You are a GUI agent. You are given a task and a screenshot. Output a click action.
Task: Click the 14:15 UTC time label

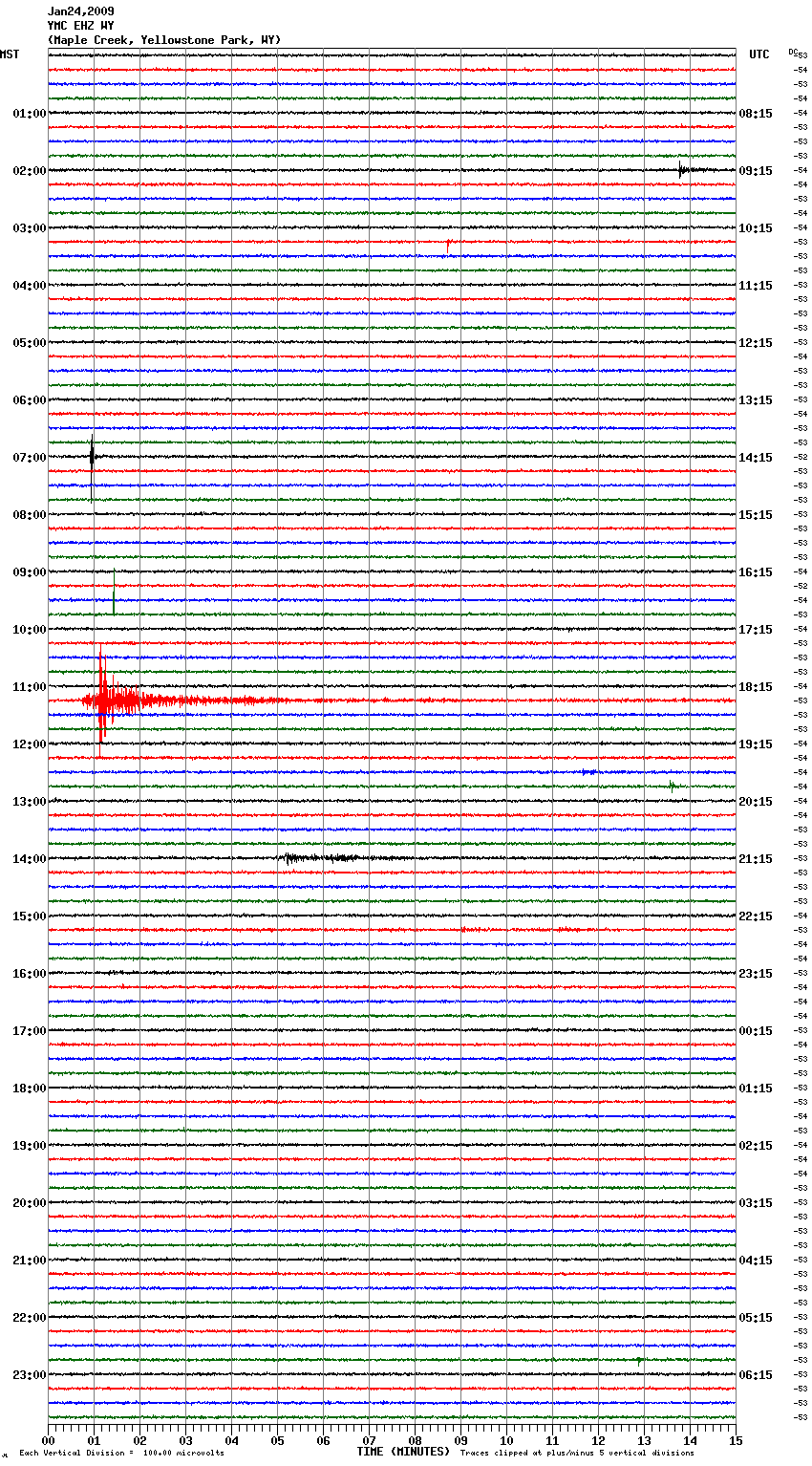coord(756,458)
